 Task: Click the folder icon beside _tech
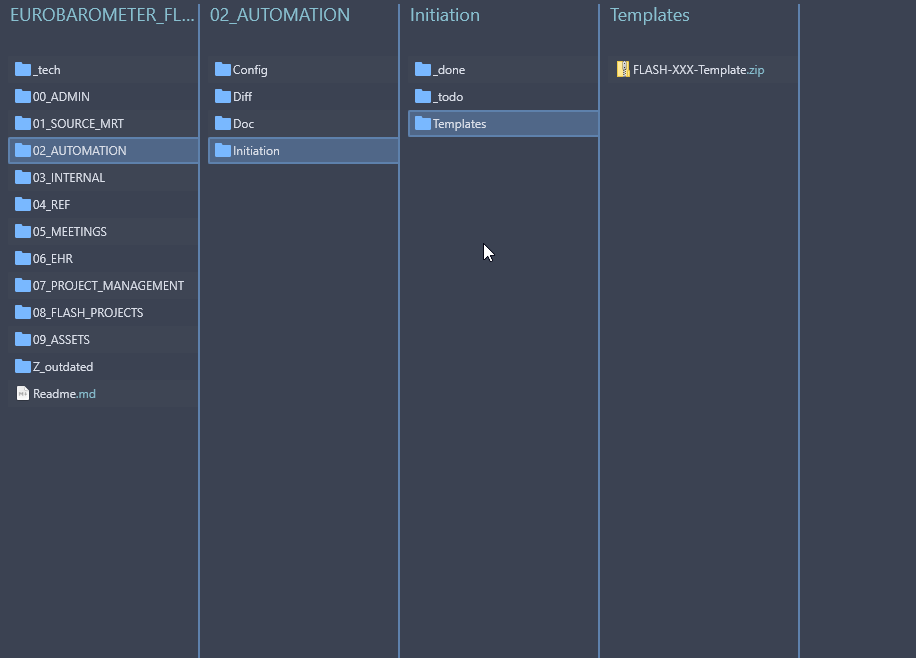coord(23,70)
